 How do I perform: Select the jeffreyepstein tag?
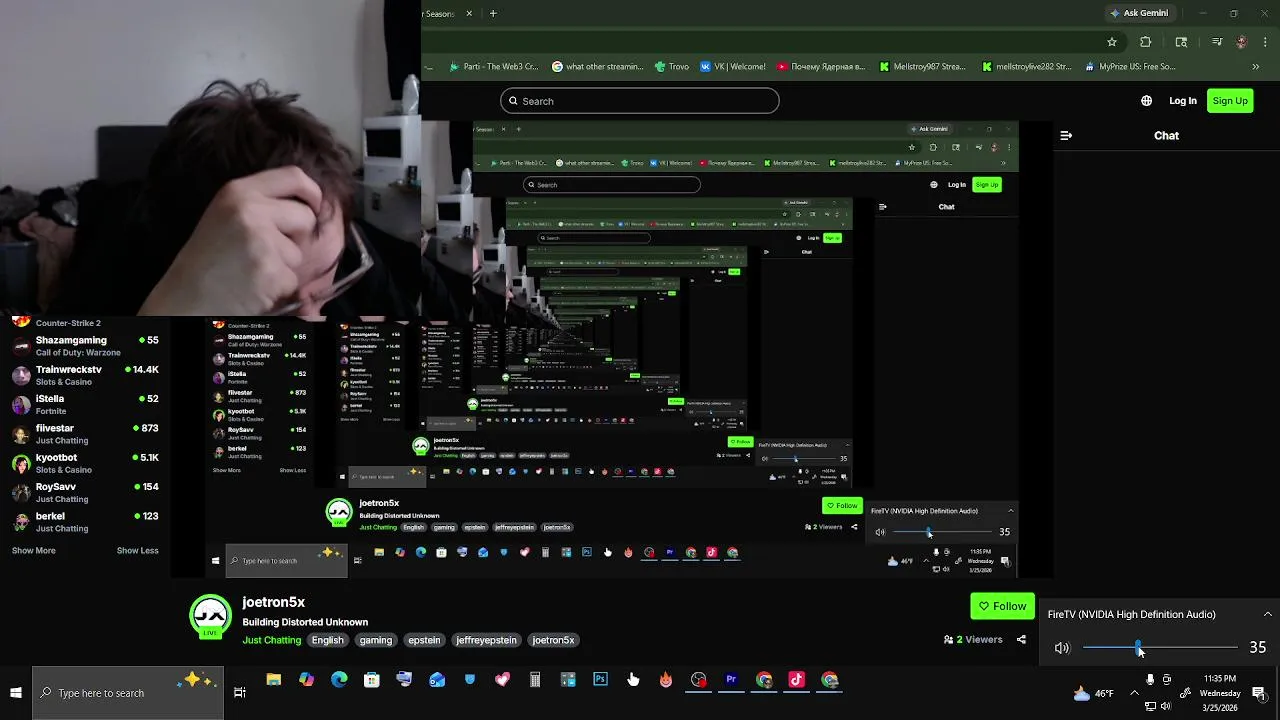click(x=486, y=640)
